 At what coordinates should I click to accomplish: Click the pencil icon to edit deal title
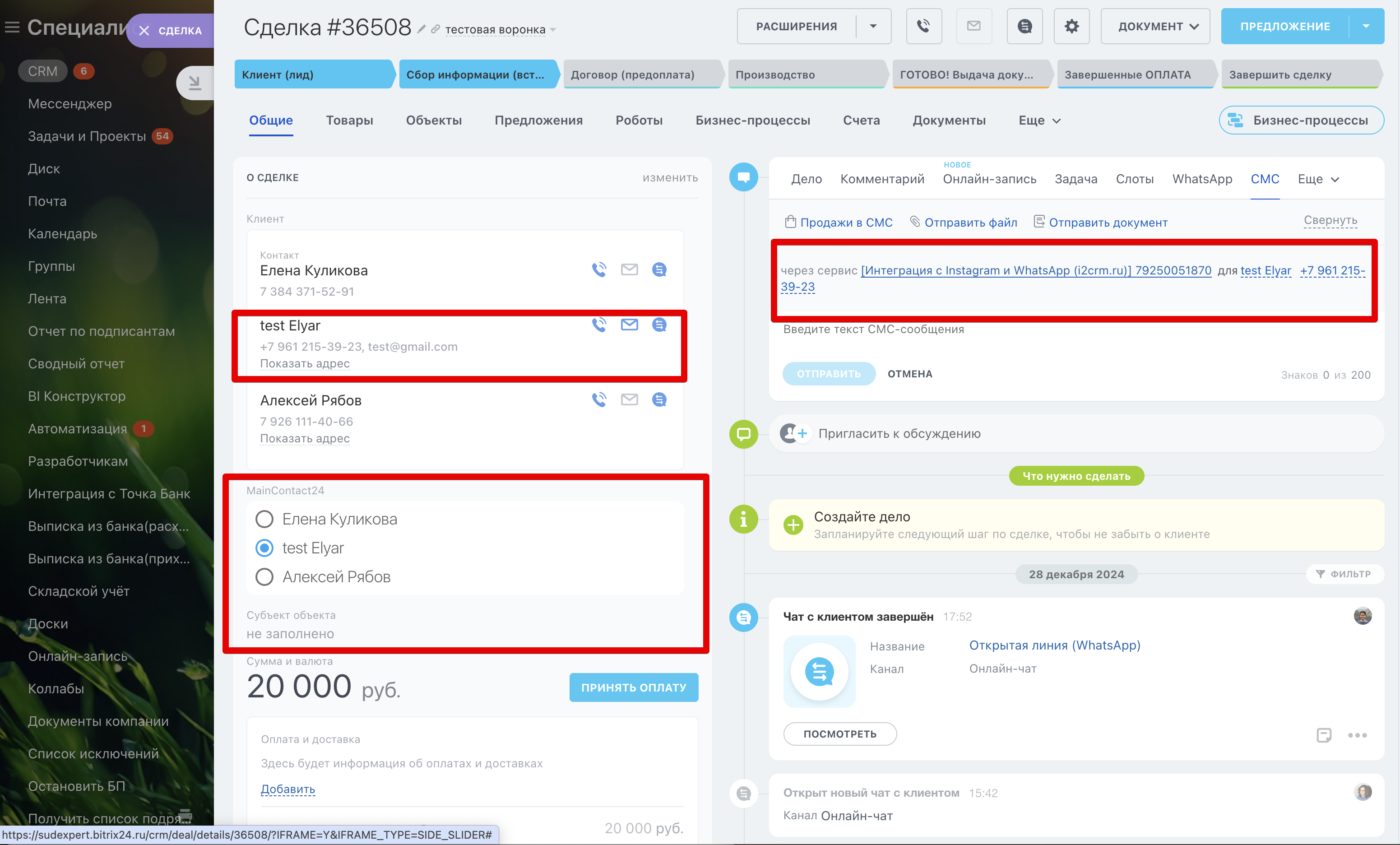click(421, 29)
